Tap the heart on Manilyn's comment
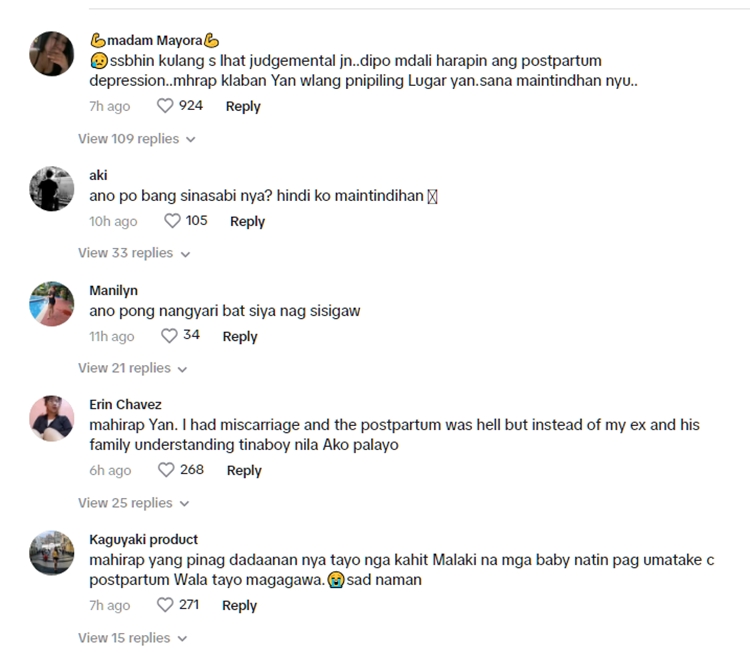This screenshot has width=750, height=653. [x=169, y=336]
